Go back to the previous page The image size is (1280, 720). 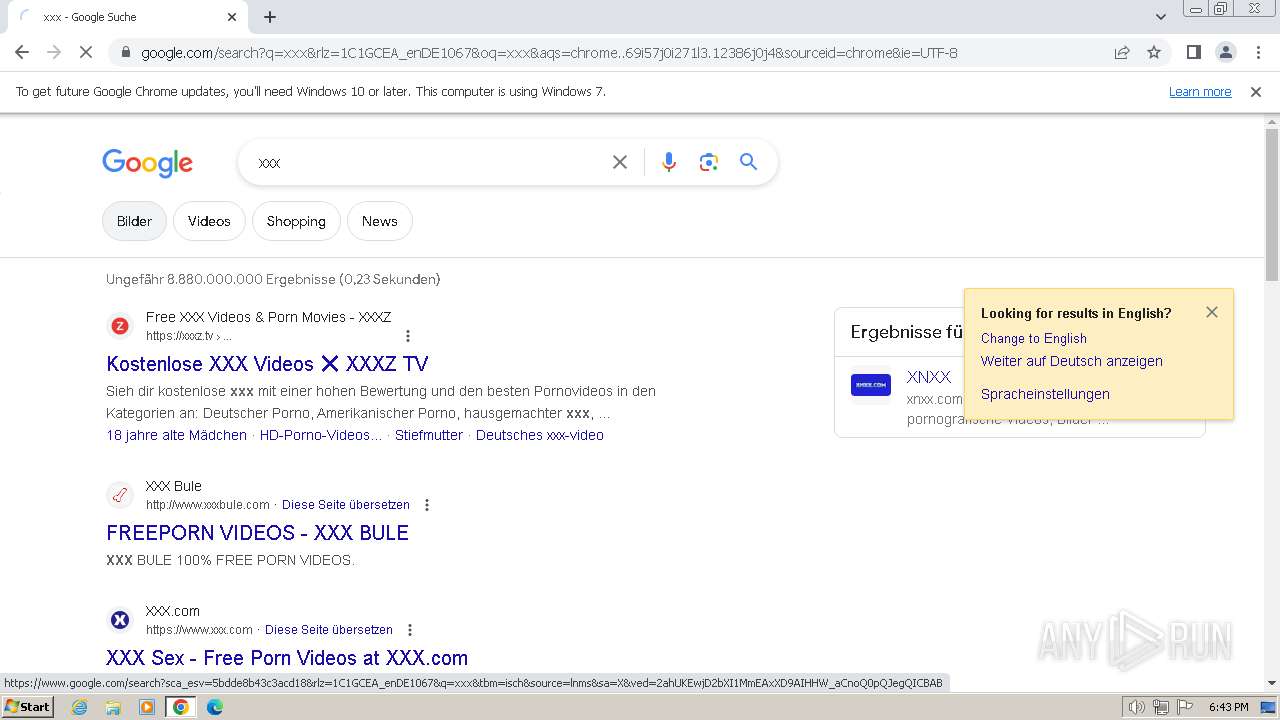22,52
